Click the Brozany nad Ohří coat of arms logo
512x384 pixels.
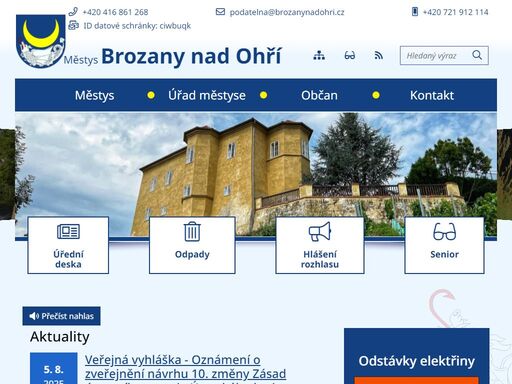pyautogui.click(x=41, y=41)
